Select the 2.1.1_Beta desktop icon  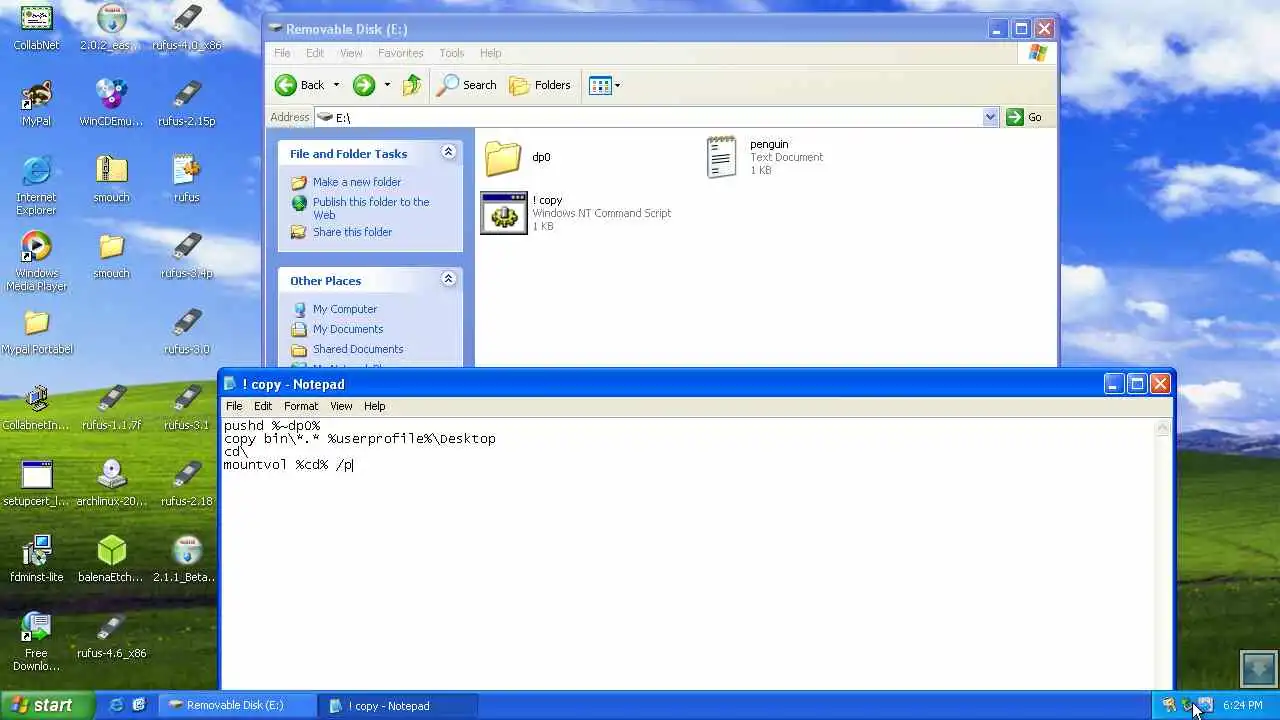187,559
